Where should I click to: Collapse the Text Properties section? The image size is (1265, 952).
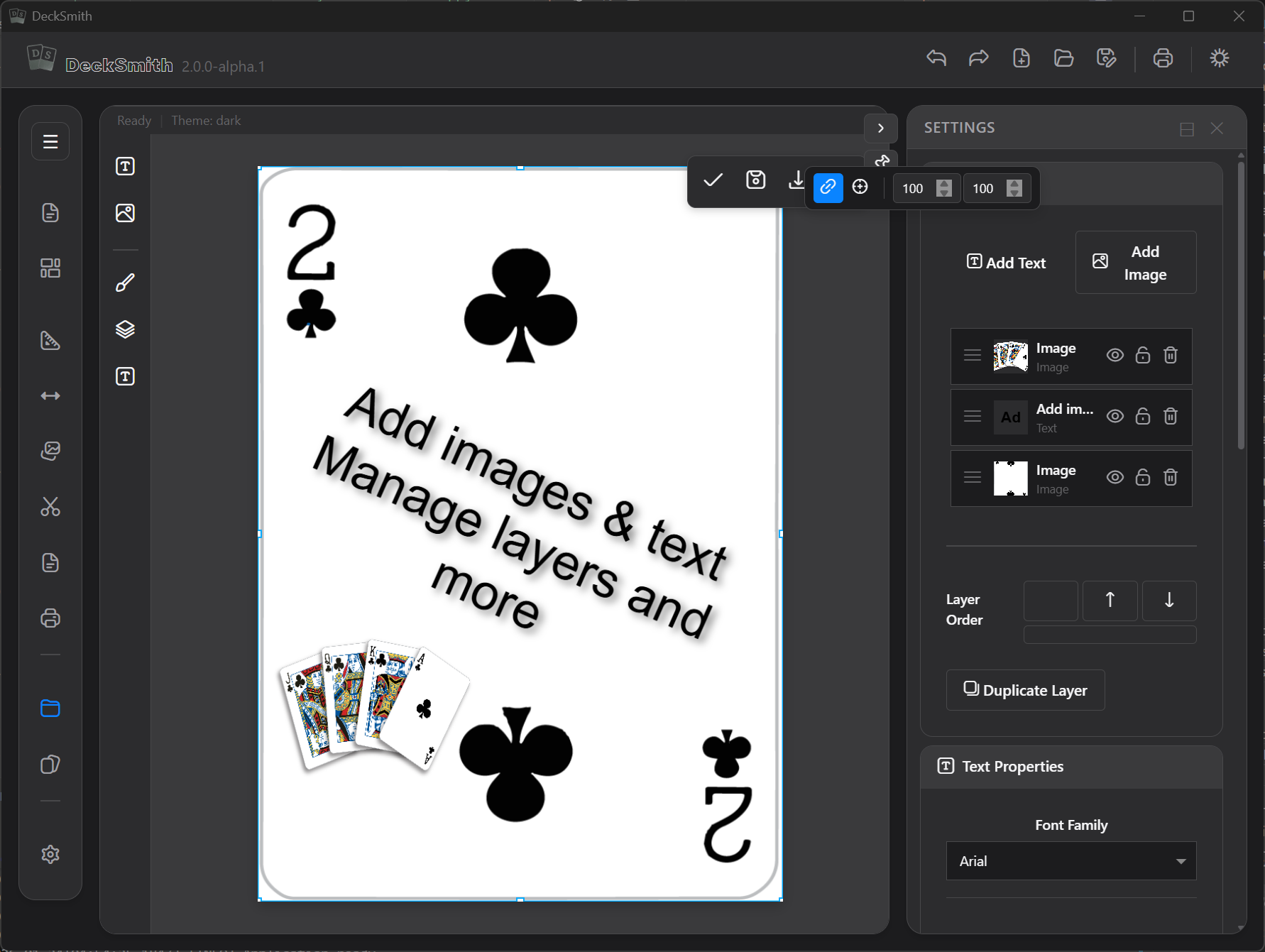tap(1012, 767)
